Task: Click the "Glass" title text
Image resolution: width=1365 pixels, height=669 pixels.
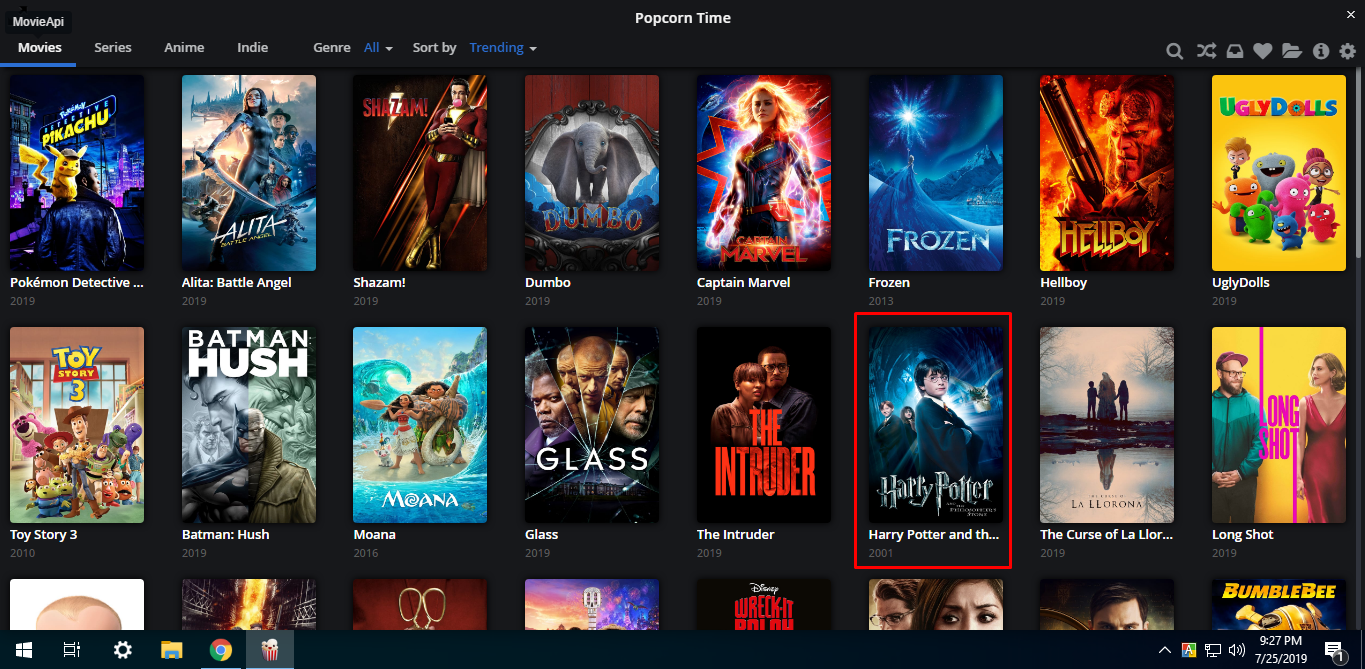Action: (542, 535)
